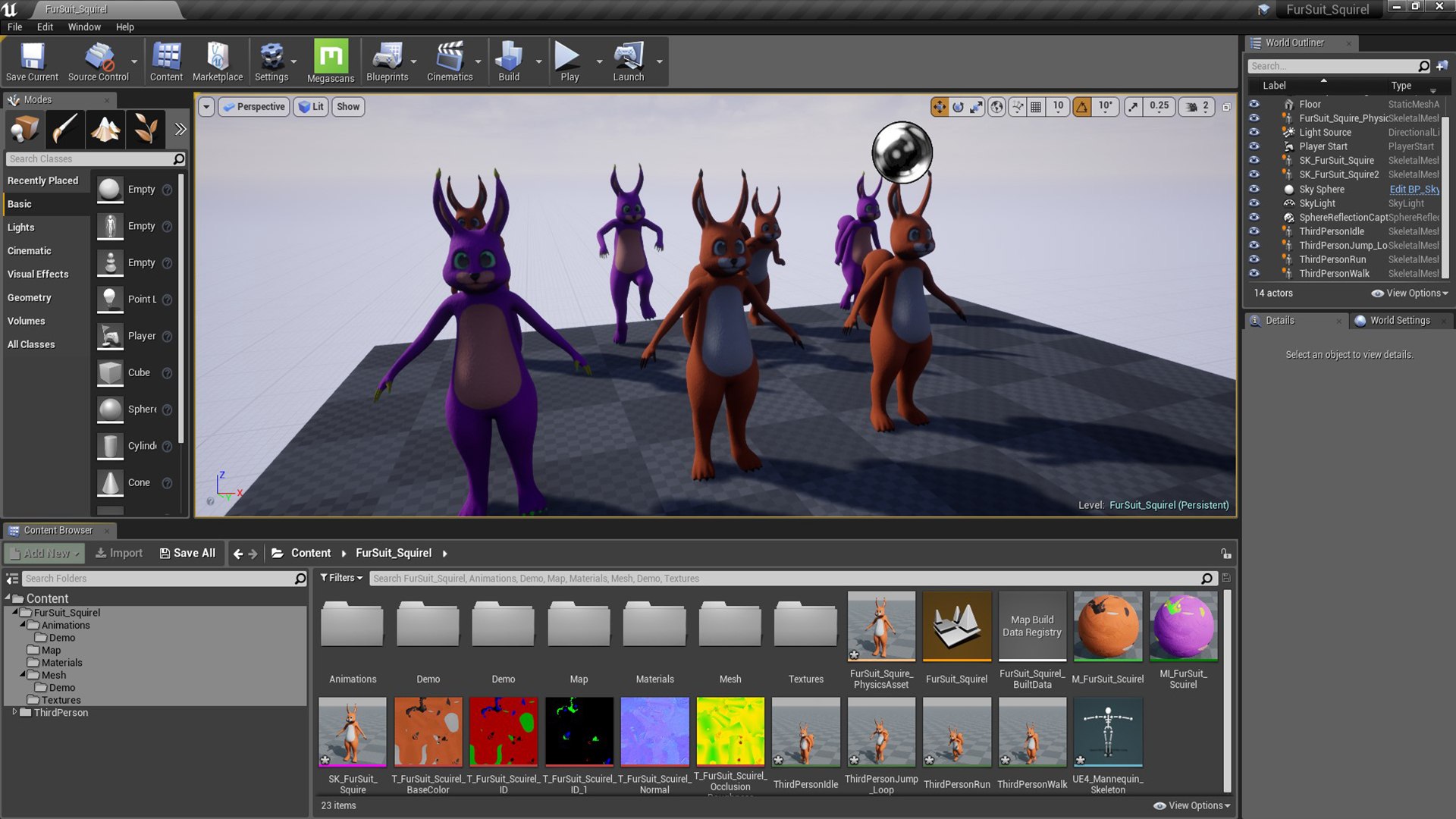The width and height of the screenshot is (1456, 819).
Task: Select the Foliage mode leaf icon
Action: pyautogui.click(x=146, y=129)
